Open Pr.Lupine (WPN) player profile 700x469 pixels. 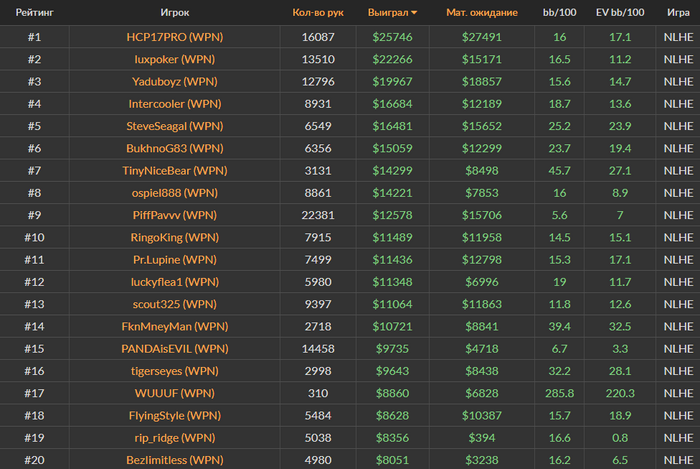[x=175, y=260]
